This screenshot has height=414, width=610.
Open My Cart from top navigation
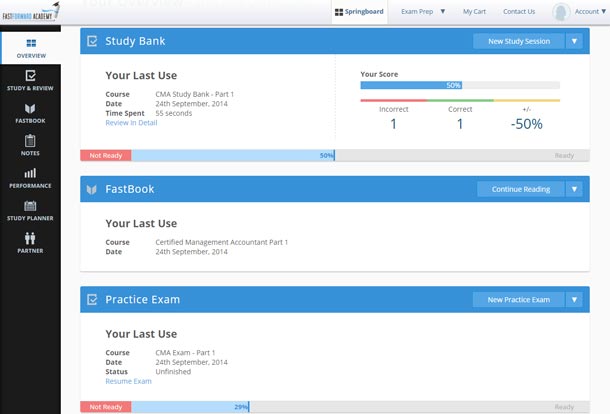474,12
